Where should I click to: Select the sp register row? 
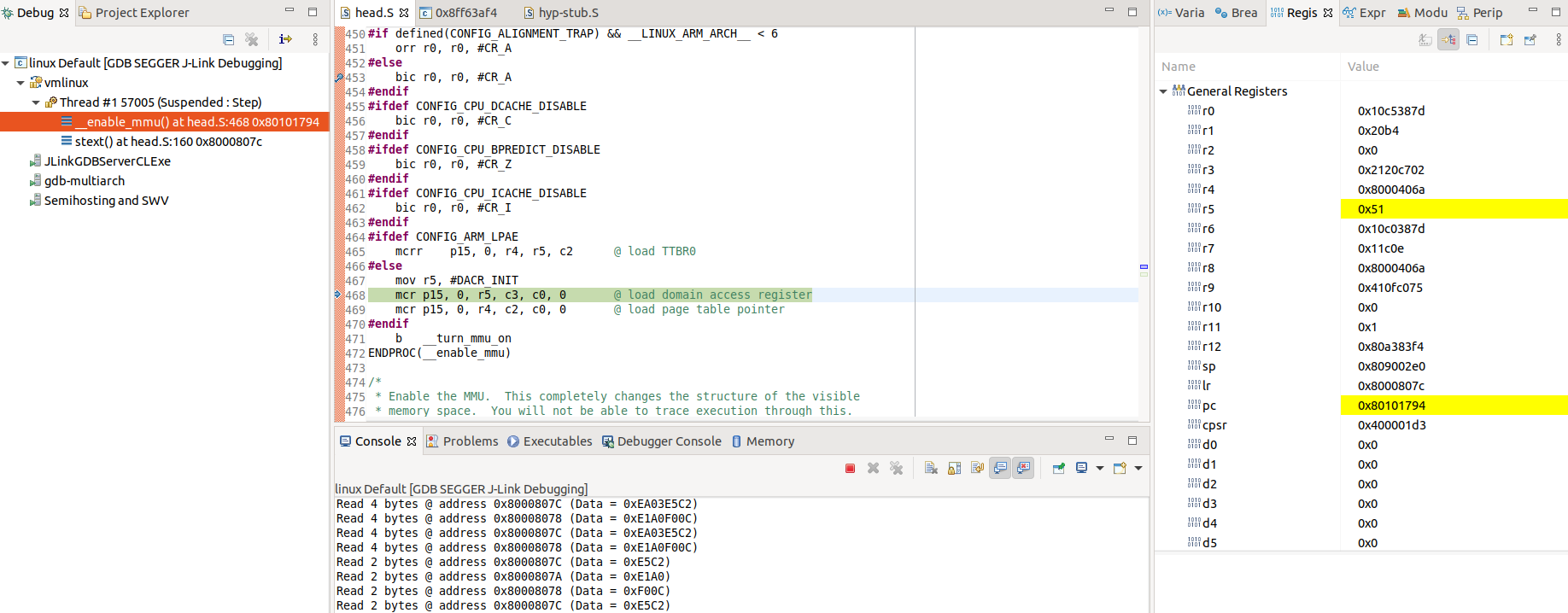pos(1362,366)
